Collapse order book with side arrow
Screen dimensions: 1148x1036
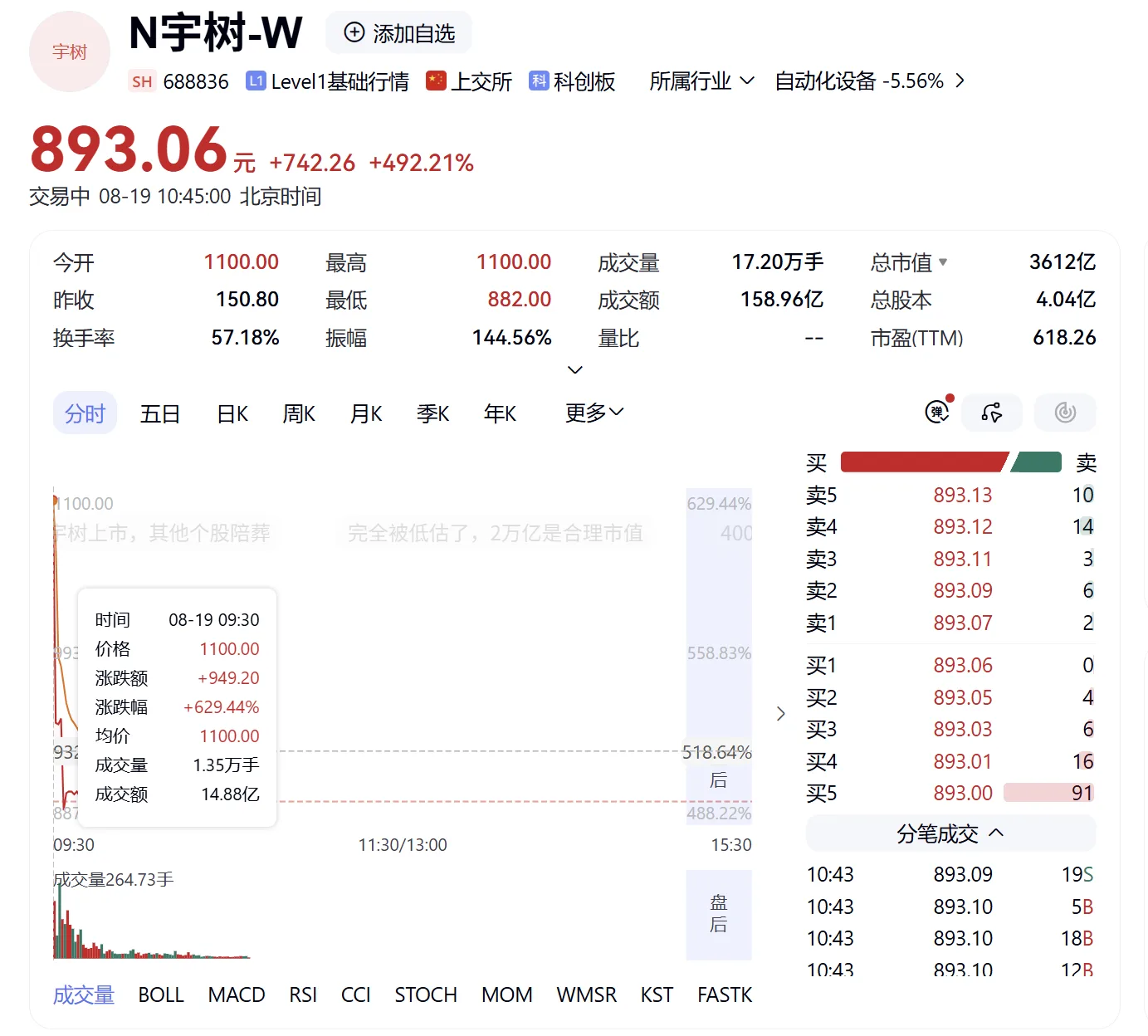click(x=780, y=714)
